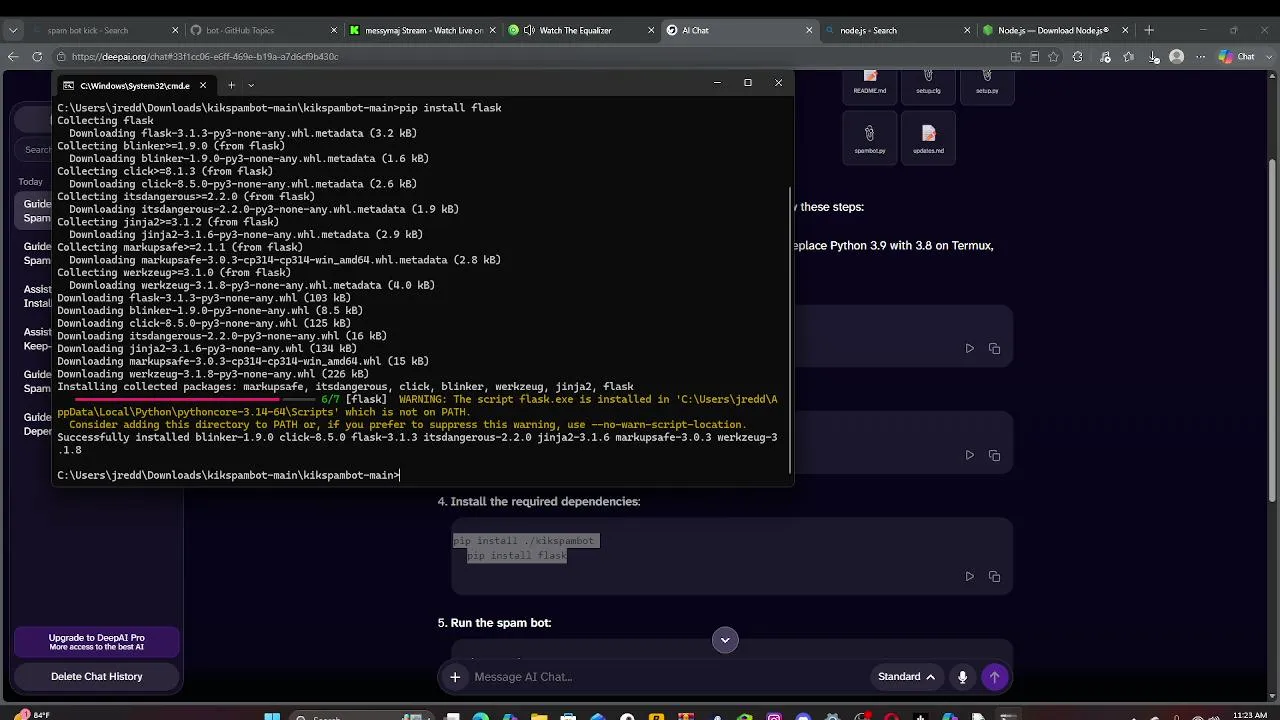Screen dimensions: 1280x720
Task: Close the cmd.exe terminal tab
Action: coord(203,85)
